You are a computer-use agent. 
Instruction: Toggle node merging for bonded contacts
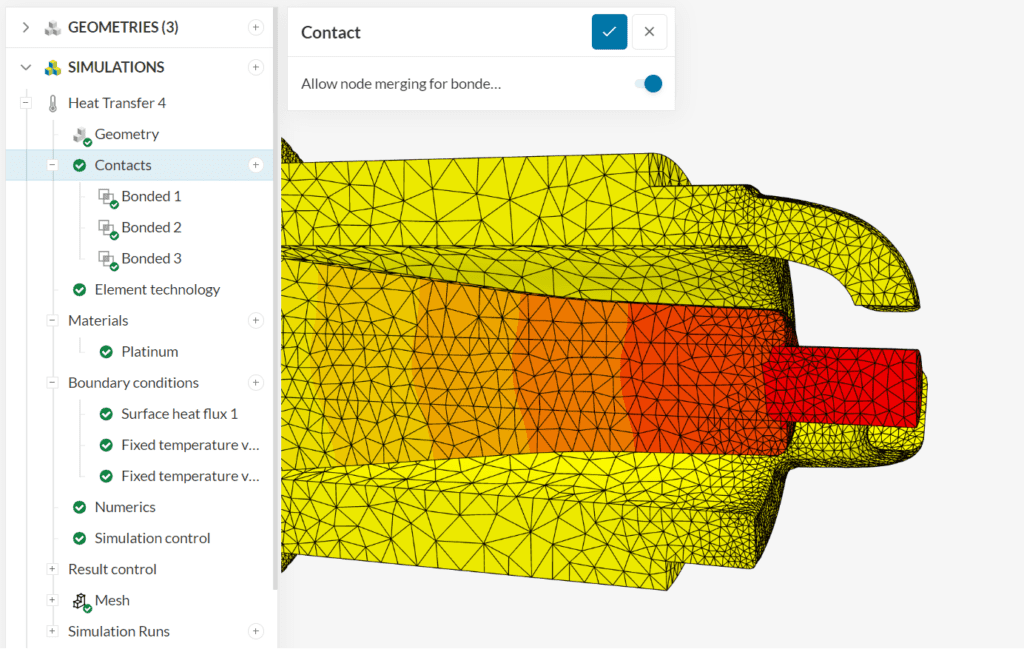(x=649, y=84)
